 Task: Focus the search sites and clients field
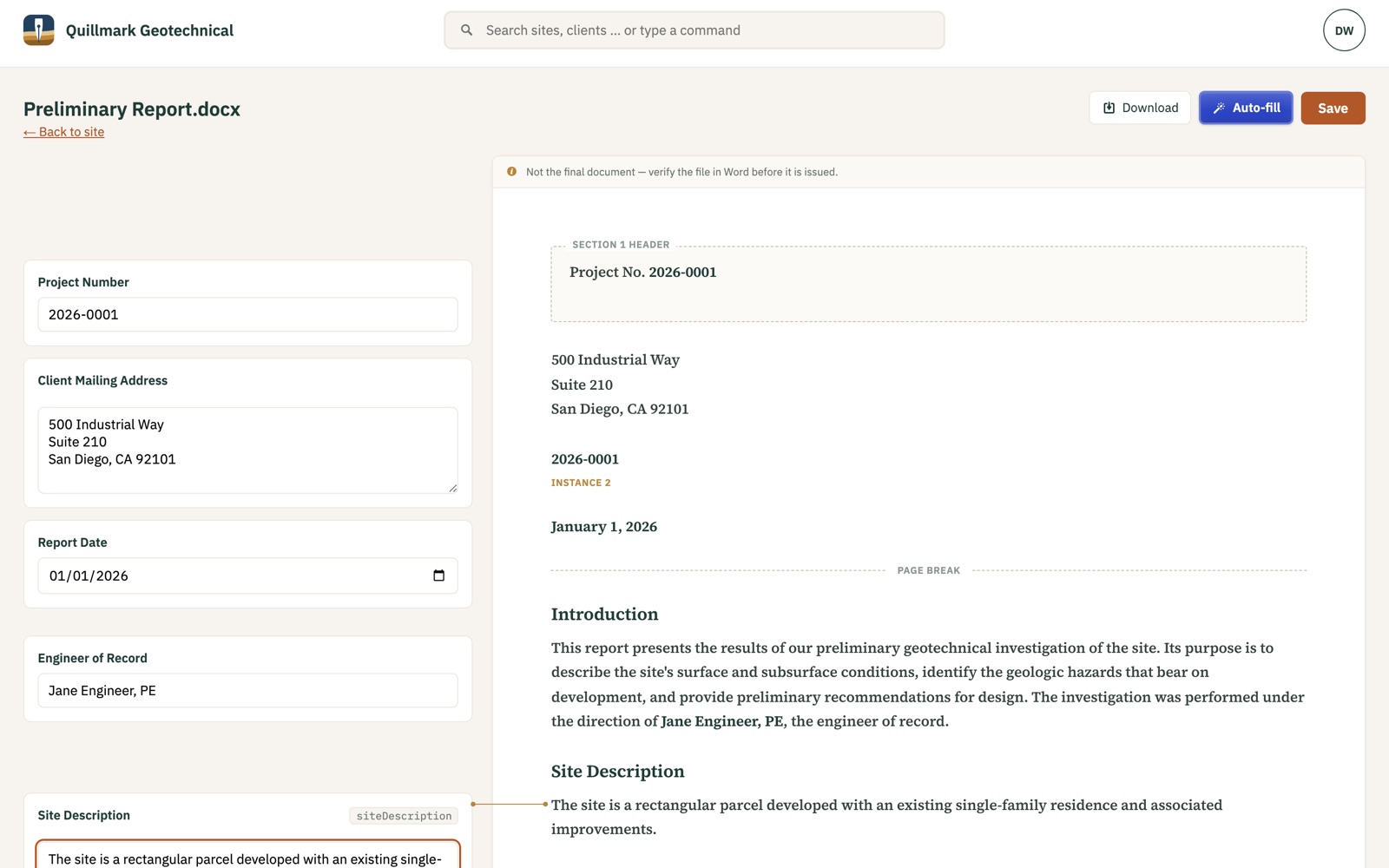click(x=694, y=30)
